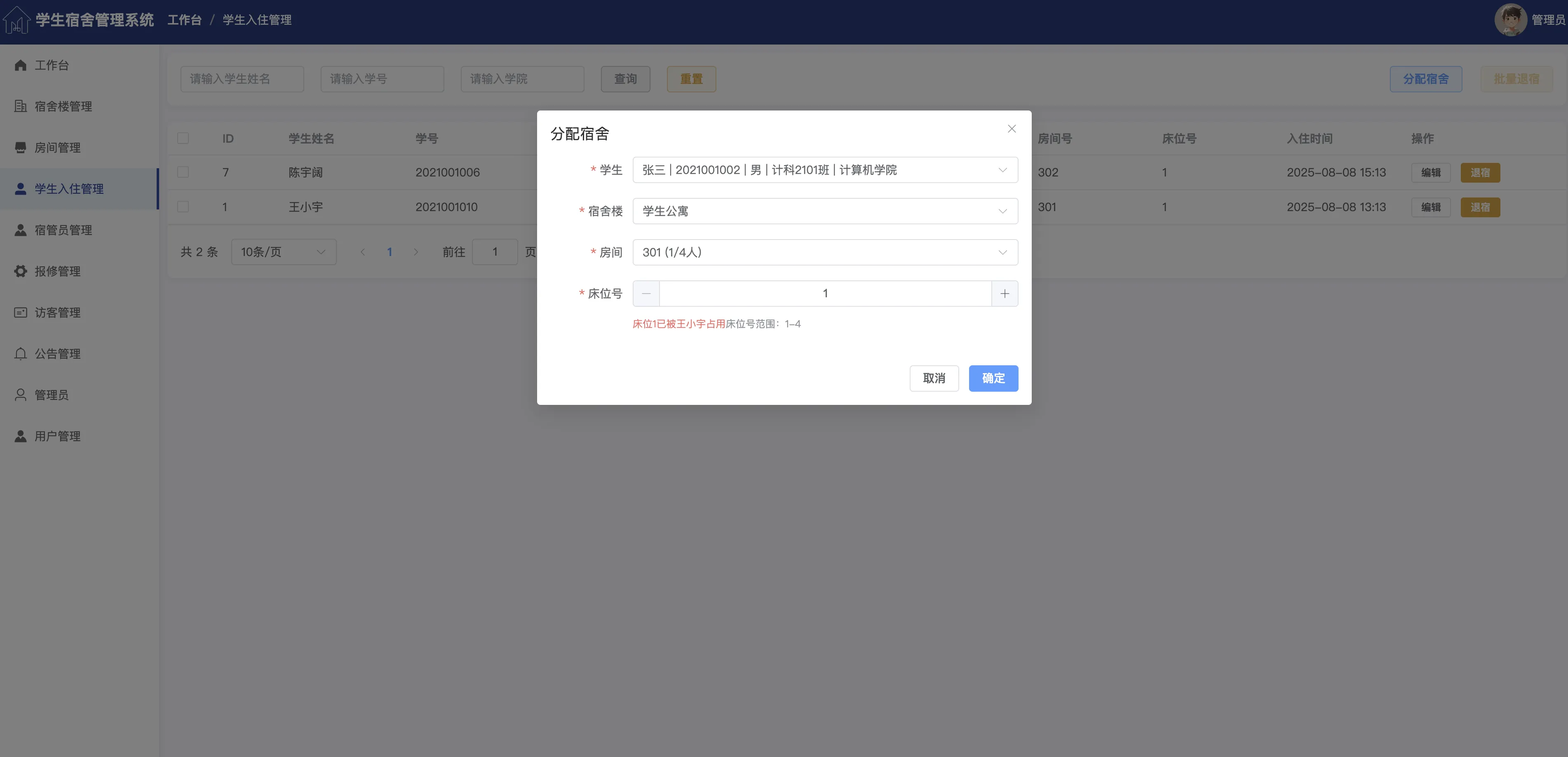Click the building icon for 宿舍楼管理
1568x757 pixels.
point(21,106)
